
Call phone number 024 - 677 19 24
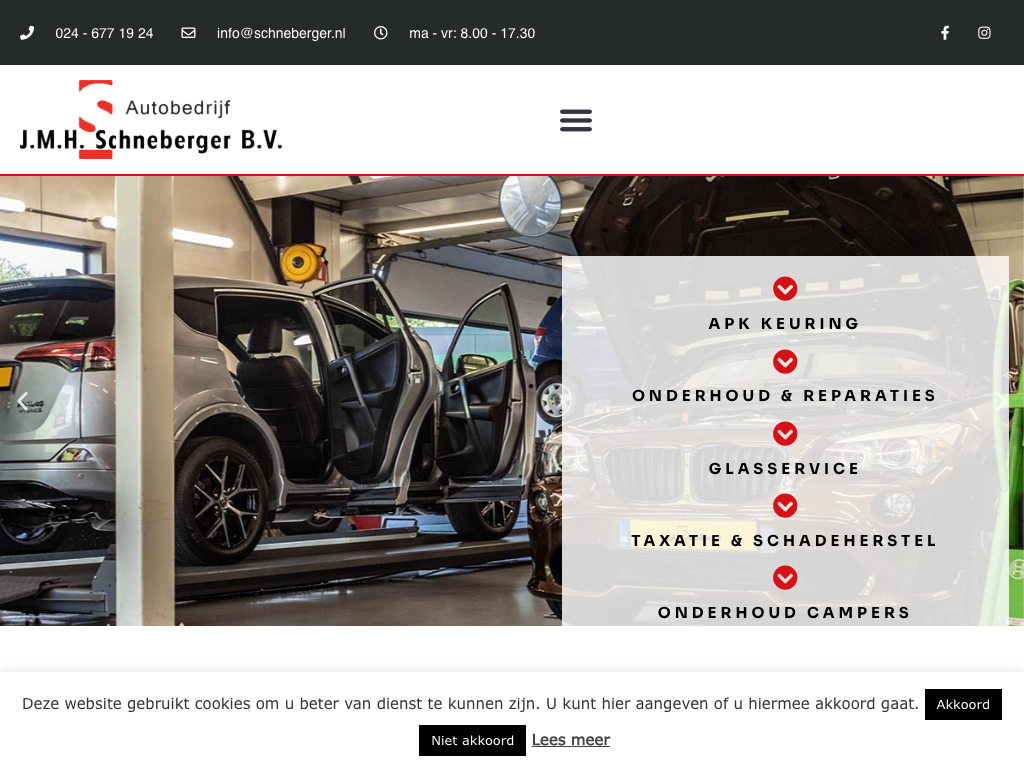click(104, 33)
